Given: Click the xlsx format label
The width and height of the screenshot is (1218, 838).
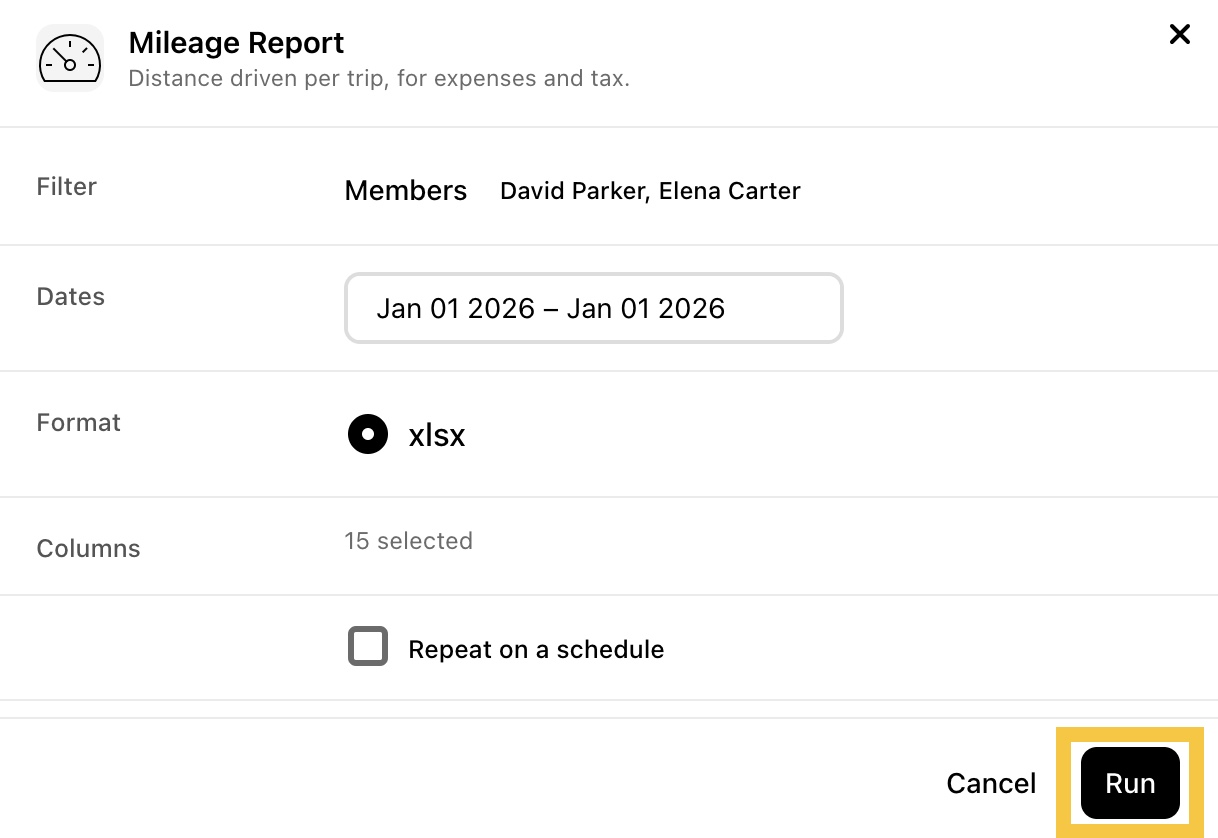Looking at the screenshot, I should pos(437,435).
